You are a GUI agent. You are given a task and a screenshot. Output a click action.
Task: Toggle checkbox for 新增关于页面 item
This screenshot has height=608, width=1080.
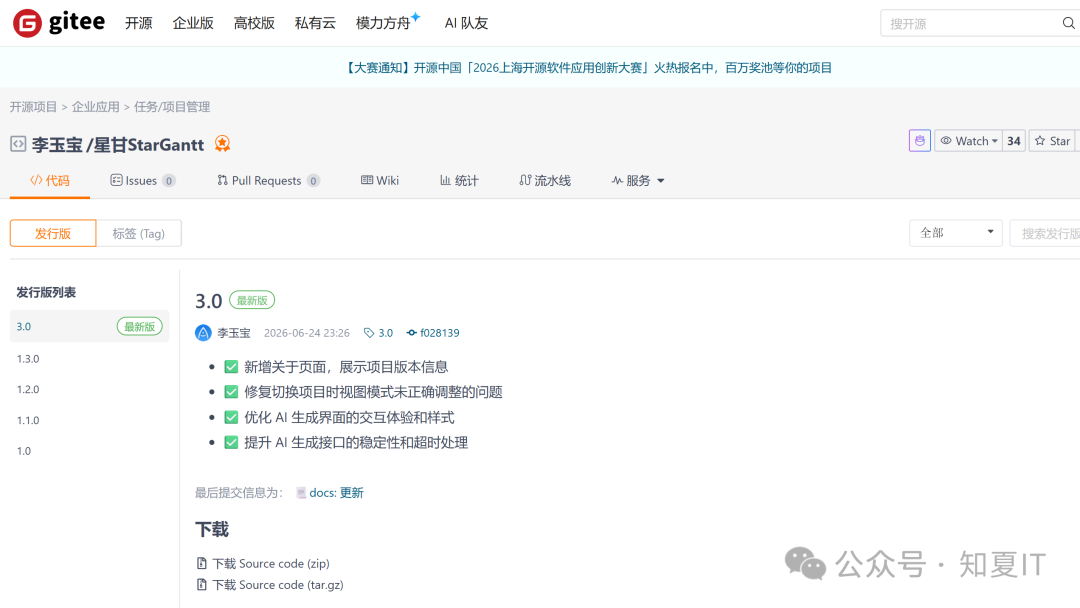click(x=231, y=367)
